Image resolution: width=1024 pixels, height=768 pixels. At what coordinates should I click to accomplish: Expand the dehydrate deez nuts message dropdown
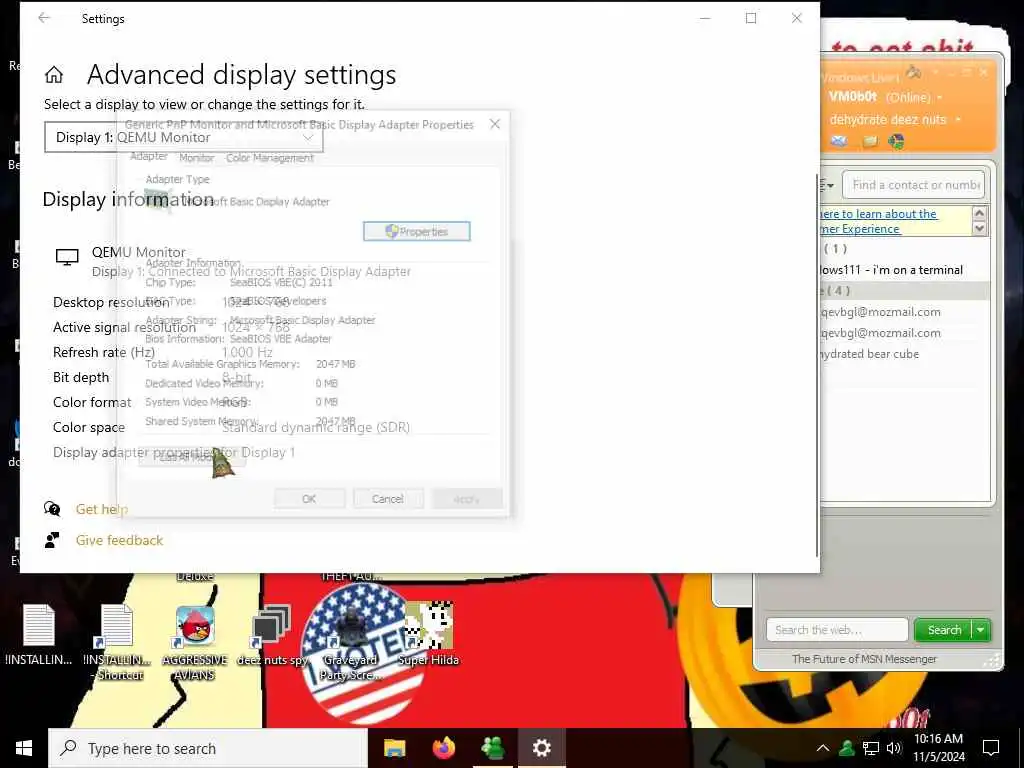[958, 120]
